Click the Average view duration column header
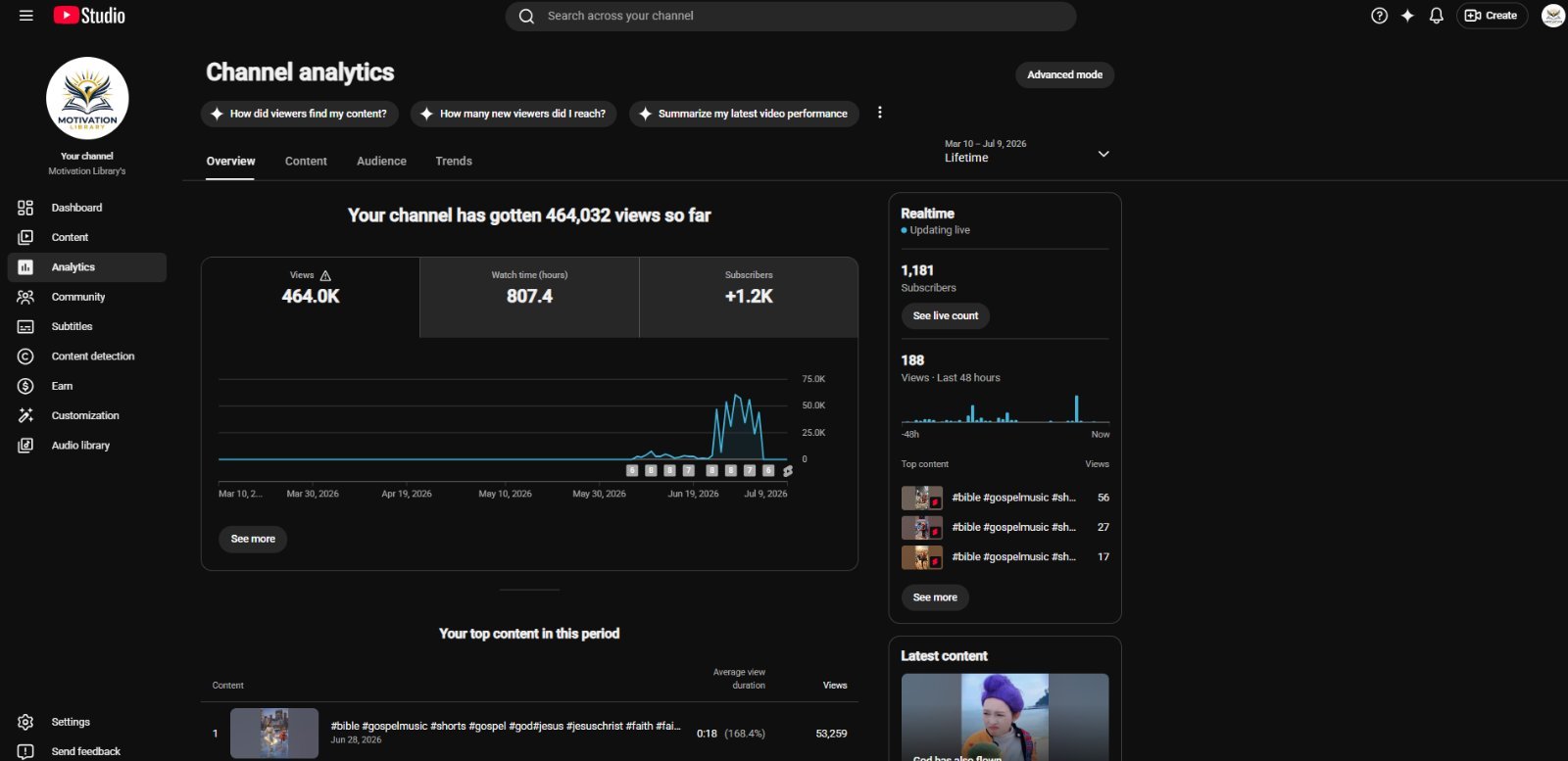This screenshot has height=761, width=1568. coord(739,679)
